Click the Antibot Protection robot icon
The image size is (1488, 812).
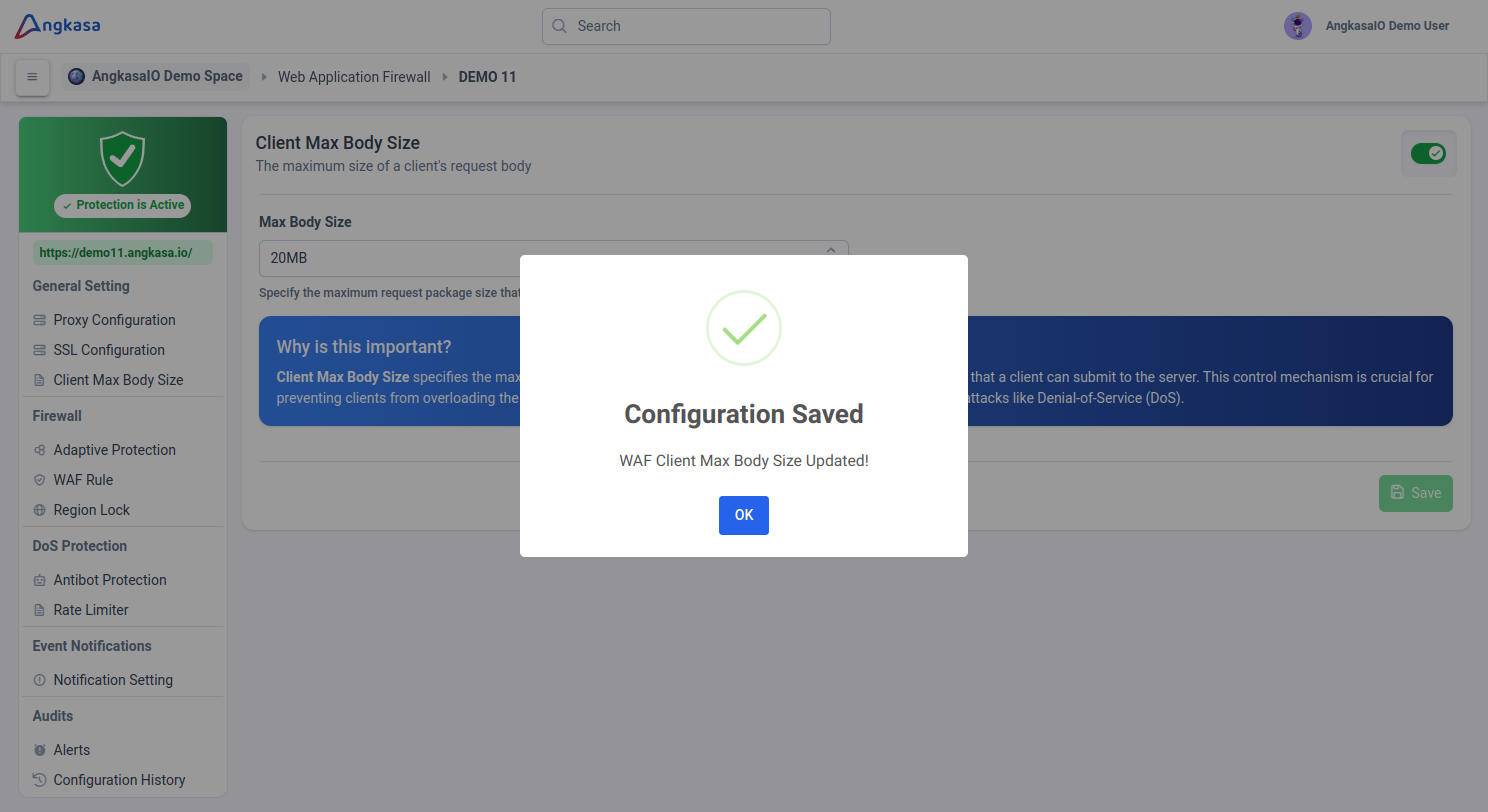pyautogui.click(x=40, y=580)
